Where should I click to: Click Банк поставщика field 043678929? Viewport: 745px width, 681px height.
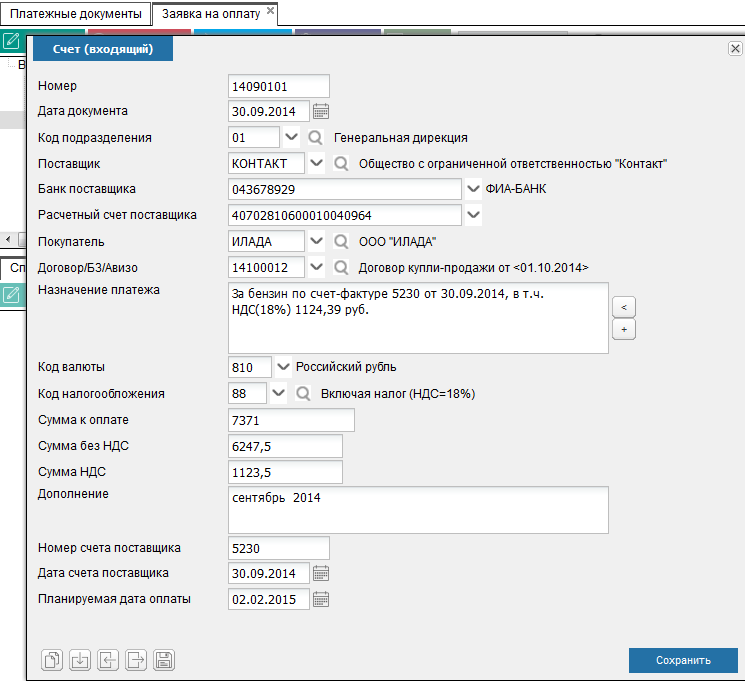pos(344,189)
